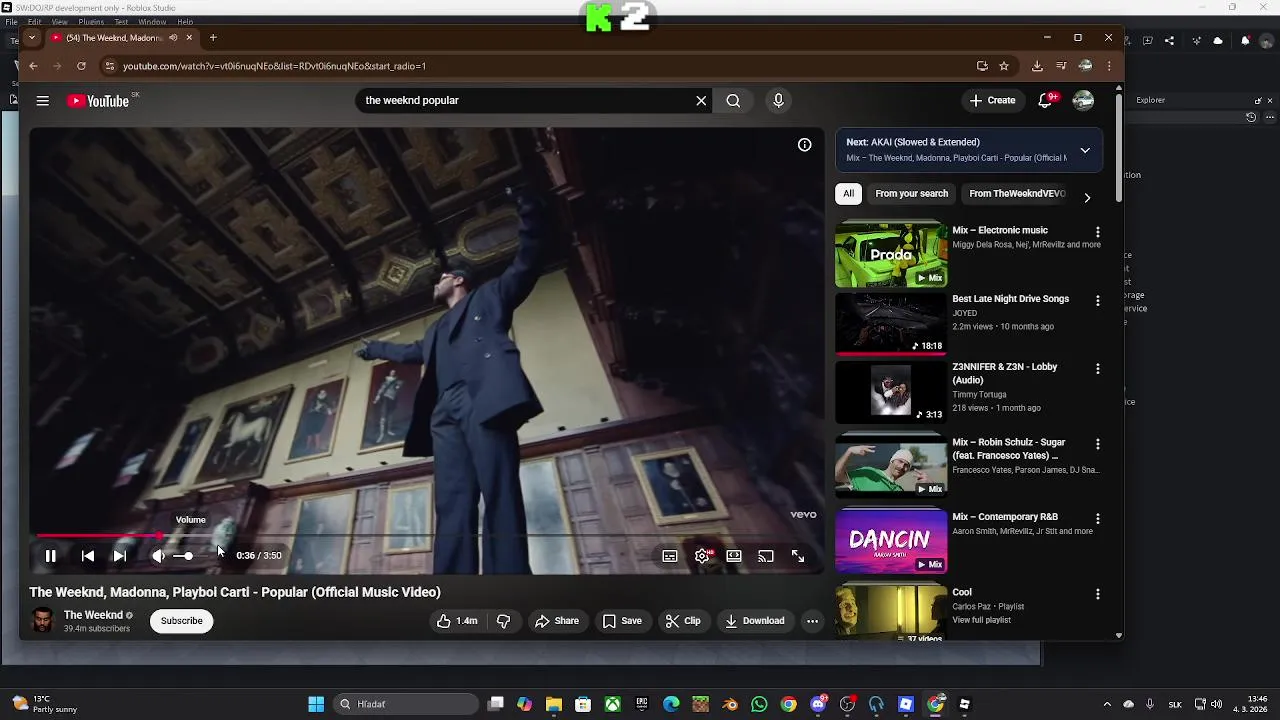The width and height of the screenshot is (1280, 720).
Task: Mute the video with speaker icon
Action: (158, 556)
